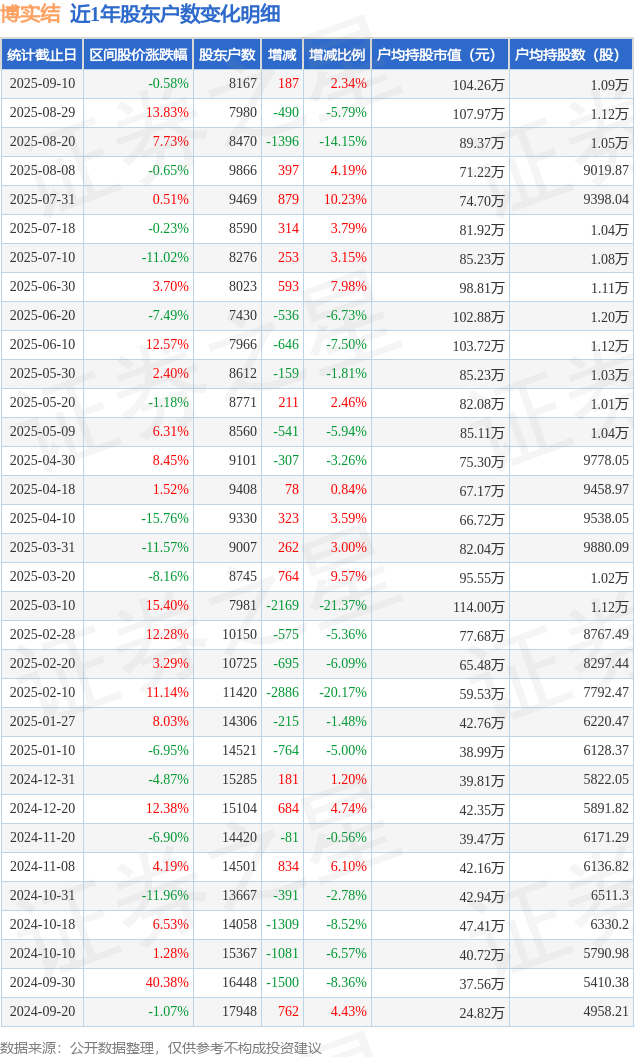The image size is (634, 1057).
Task: Select the 区间股价涨跌幅 column header
Action: pyautogui.click(x=137, y=55)
